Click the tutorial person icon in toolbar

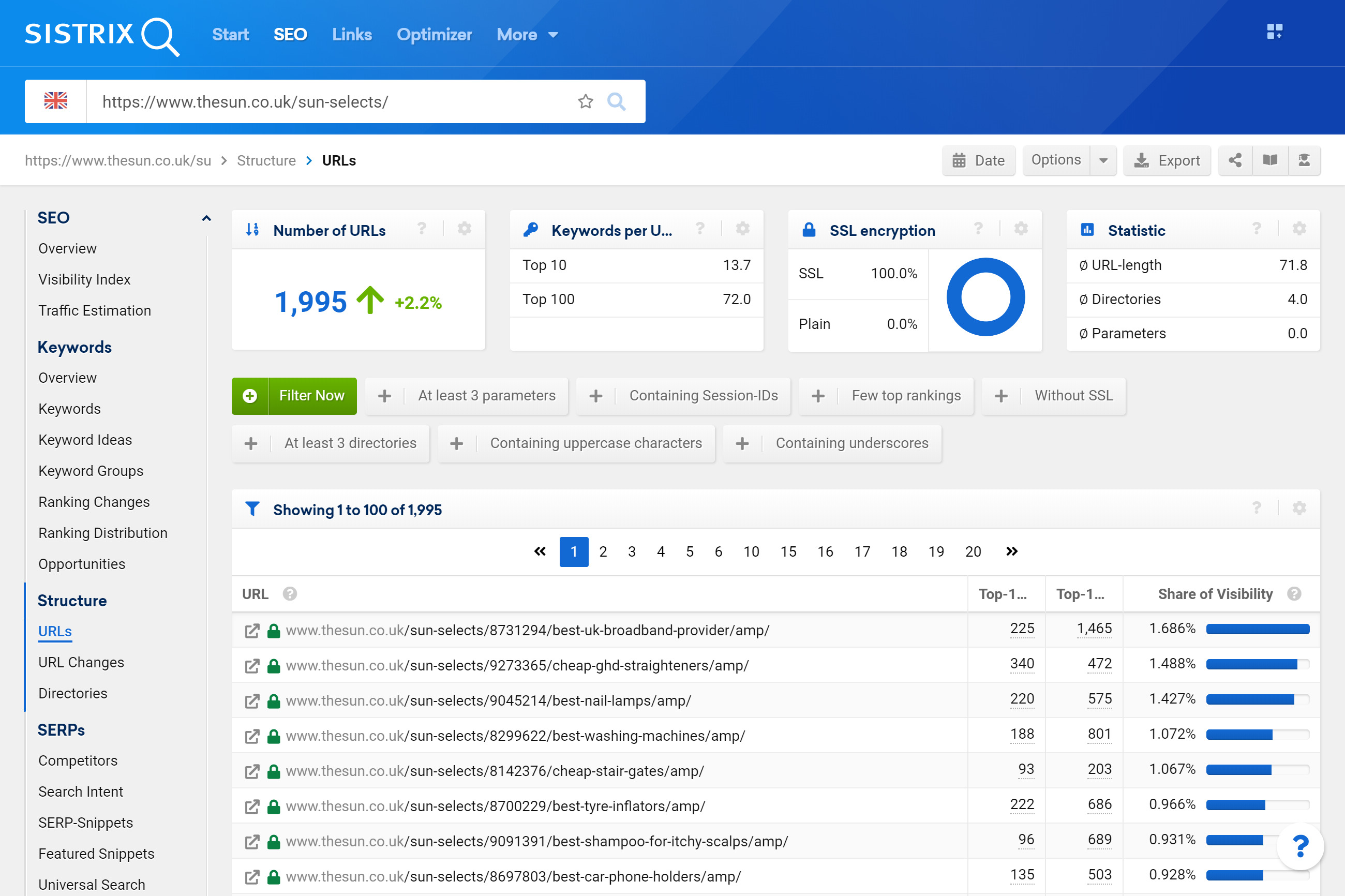[x=1304, y=160]
